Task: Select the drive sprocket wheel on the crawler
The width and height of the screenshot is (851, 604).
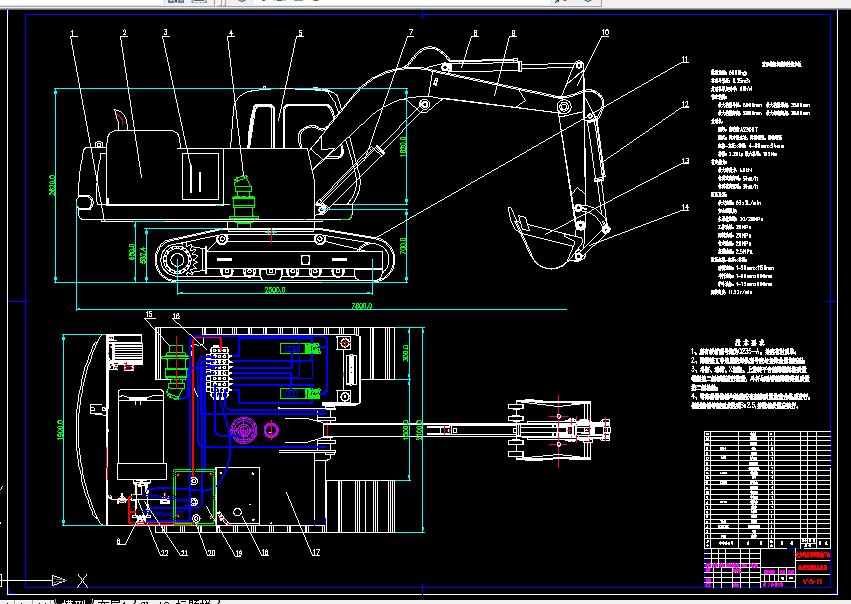Action: [177, 261]
